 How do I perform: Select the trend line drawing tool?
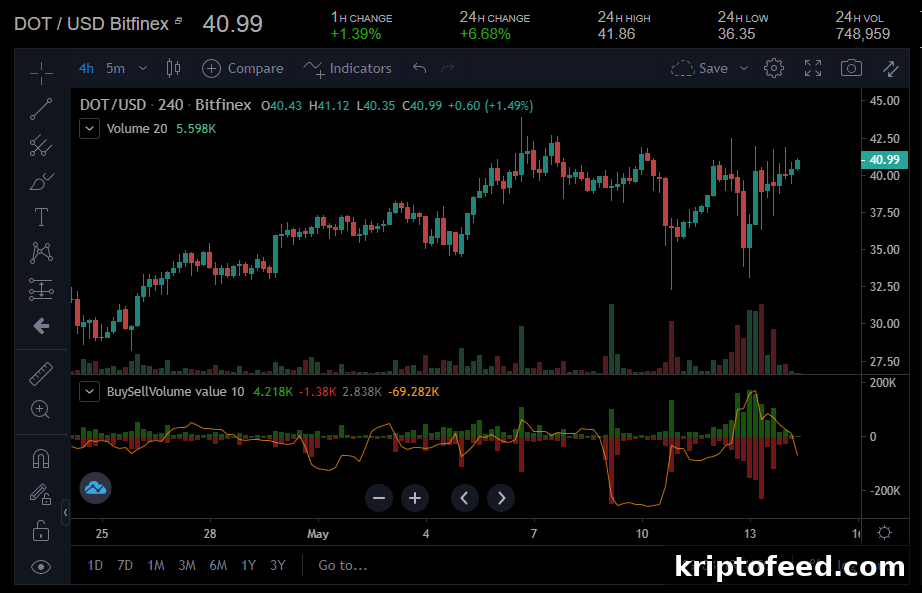pyautogui.click(x=41, y=109)
